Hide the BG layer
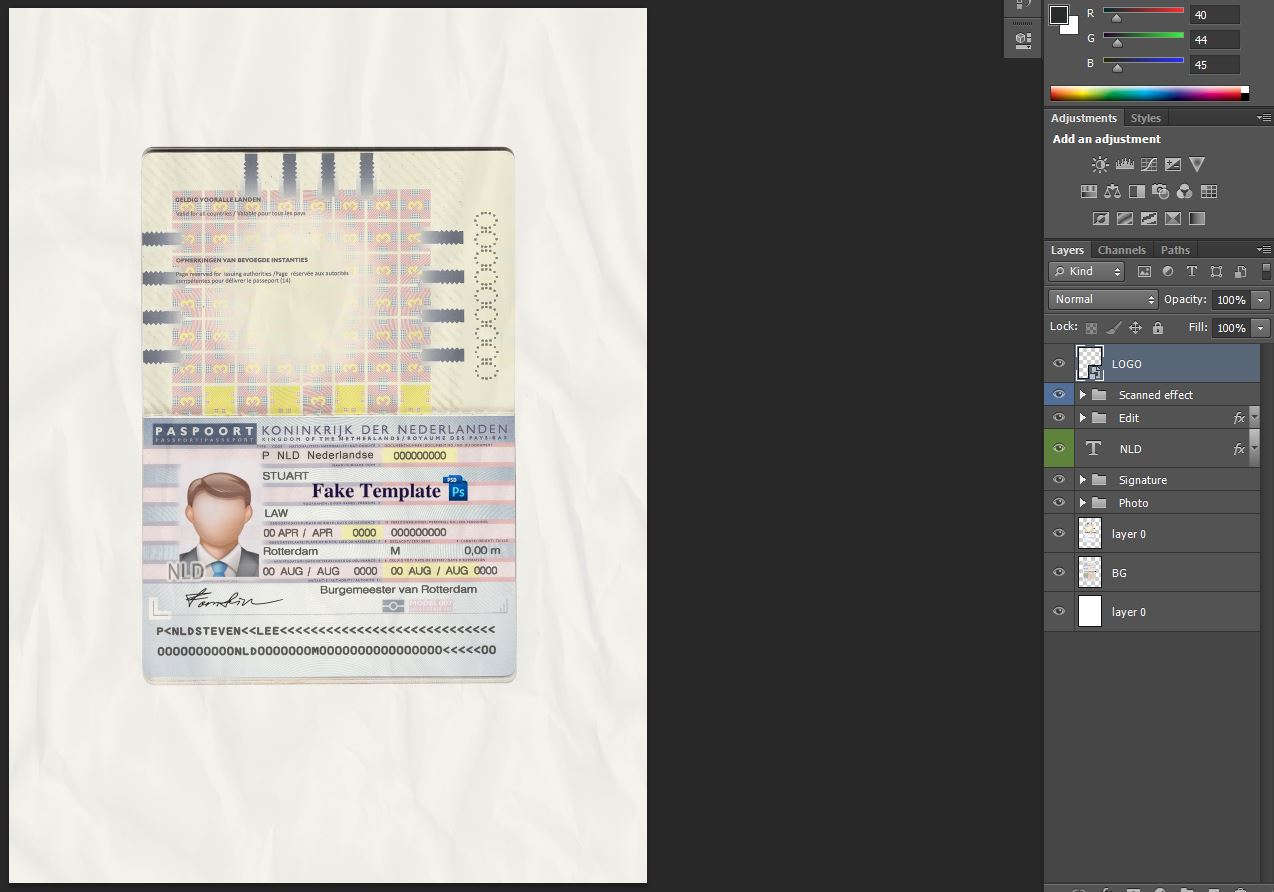Image resolution: width=1274 pixels, height=892 pixels. 1058,572
